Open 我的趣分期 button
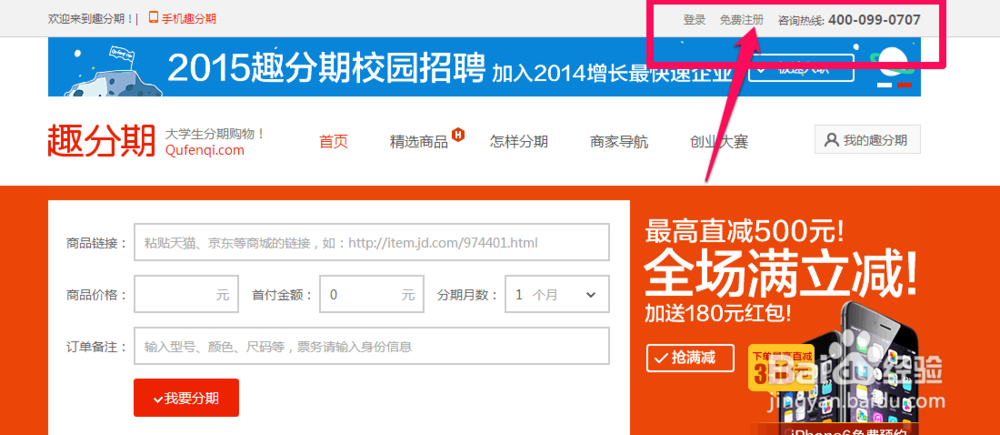This screenshot has width=1000, height=435. [867, 140]
